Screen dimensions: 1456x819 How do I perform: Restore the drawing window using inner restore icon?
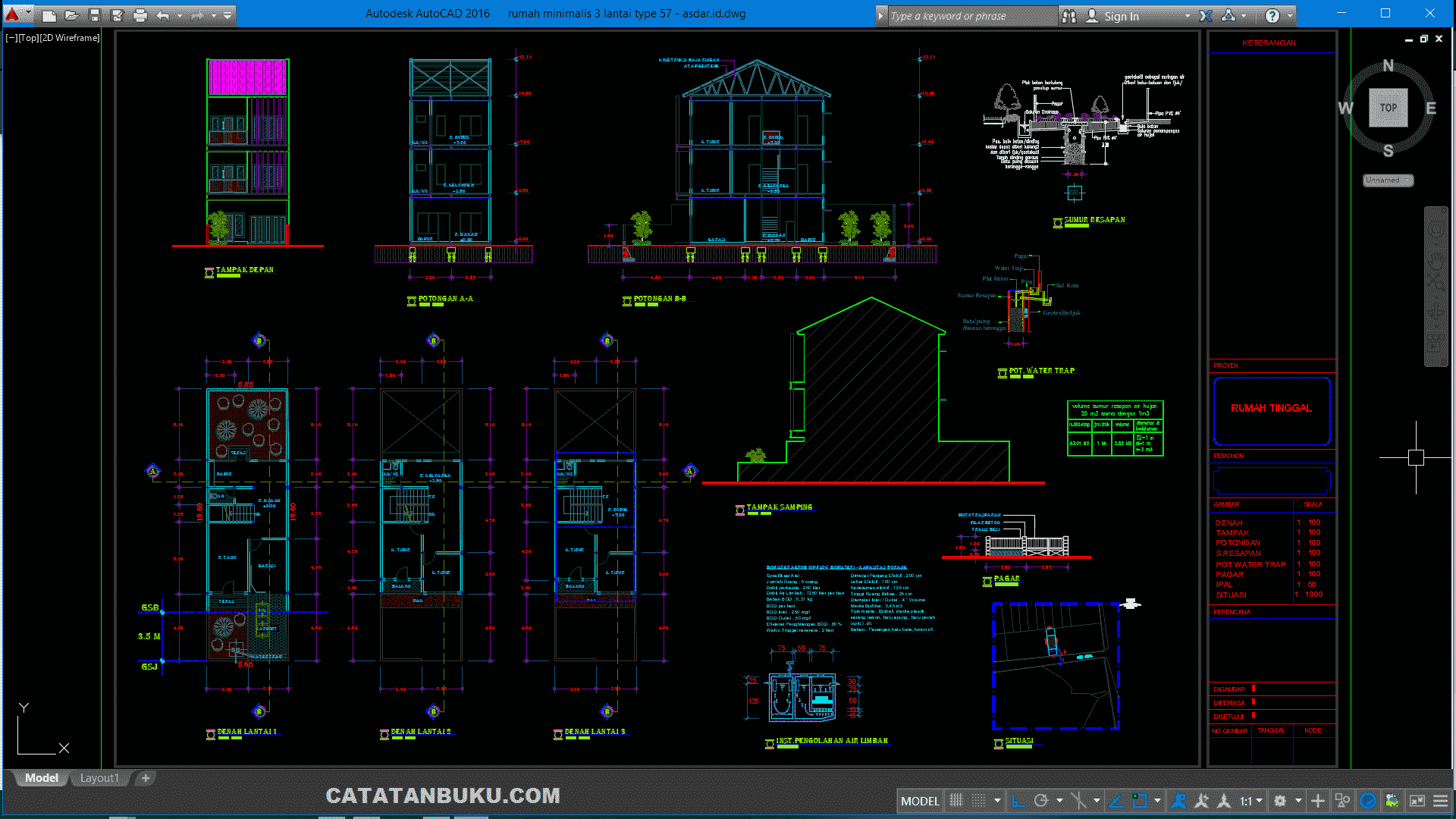click(1423, 39)
